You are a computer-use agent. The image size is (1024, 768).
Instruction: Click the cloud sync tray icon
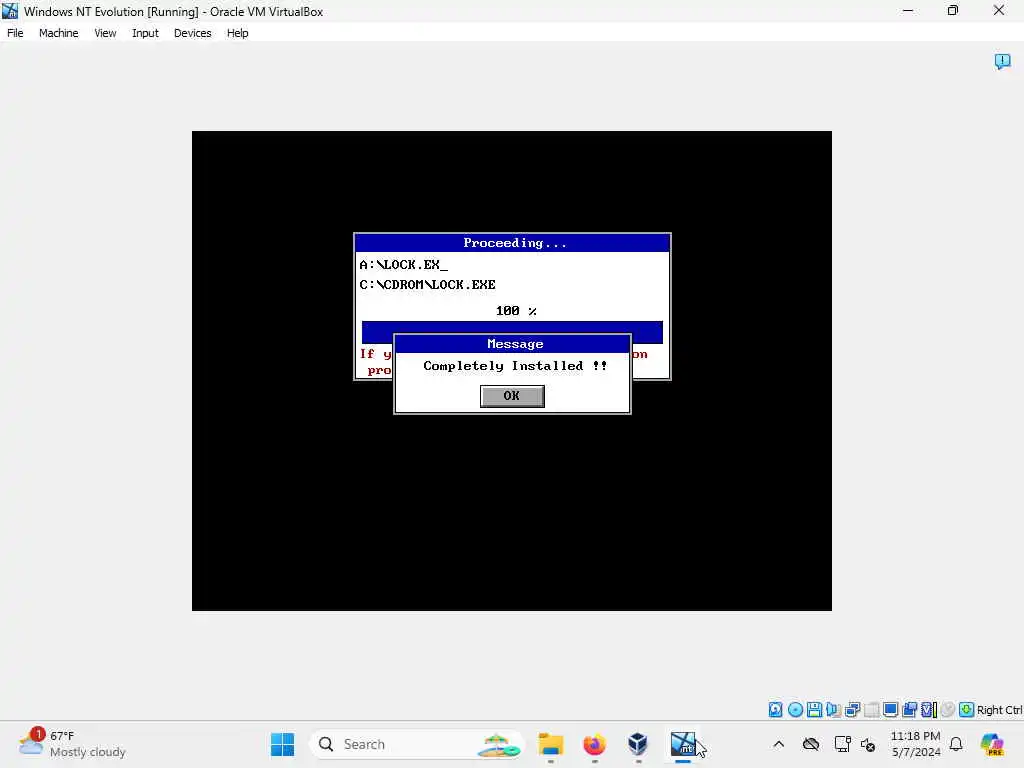coord(811,744)
